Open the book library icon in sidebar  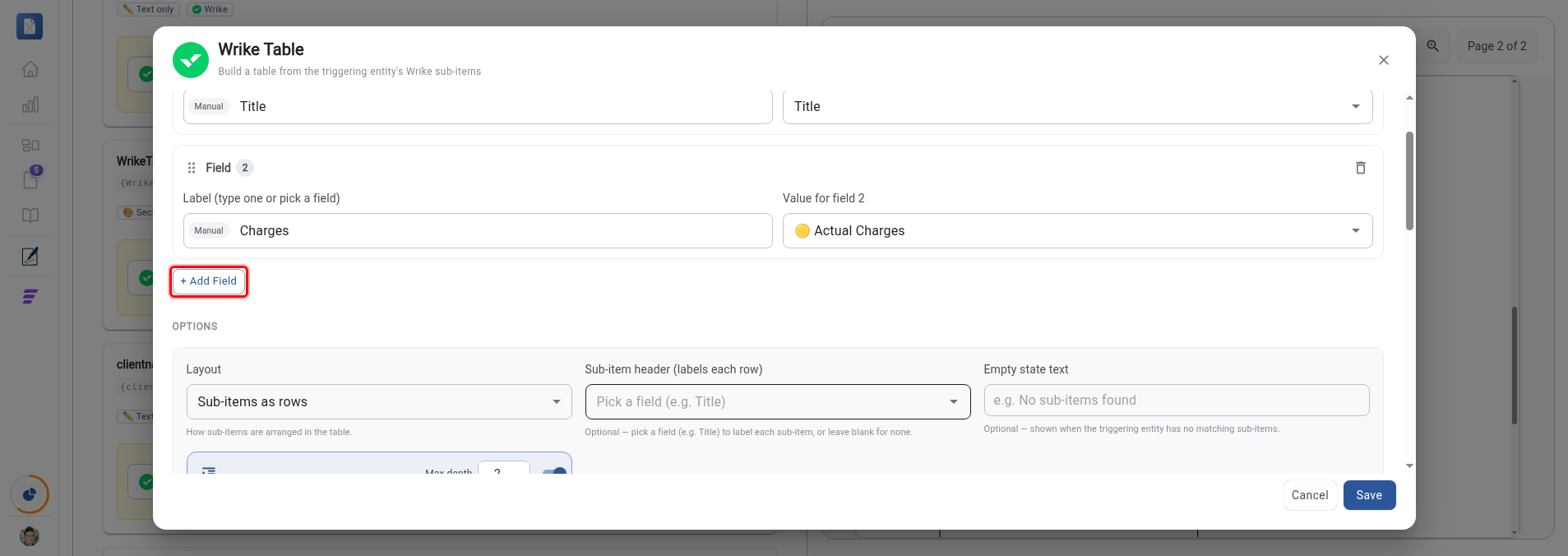pos(30,215)
